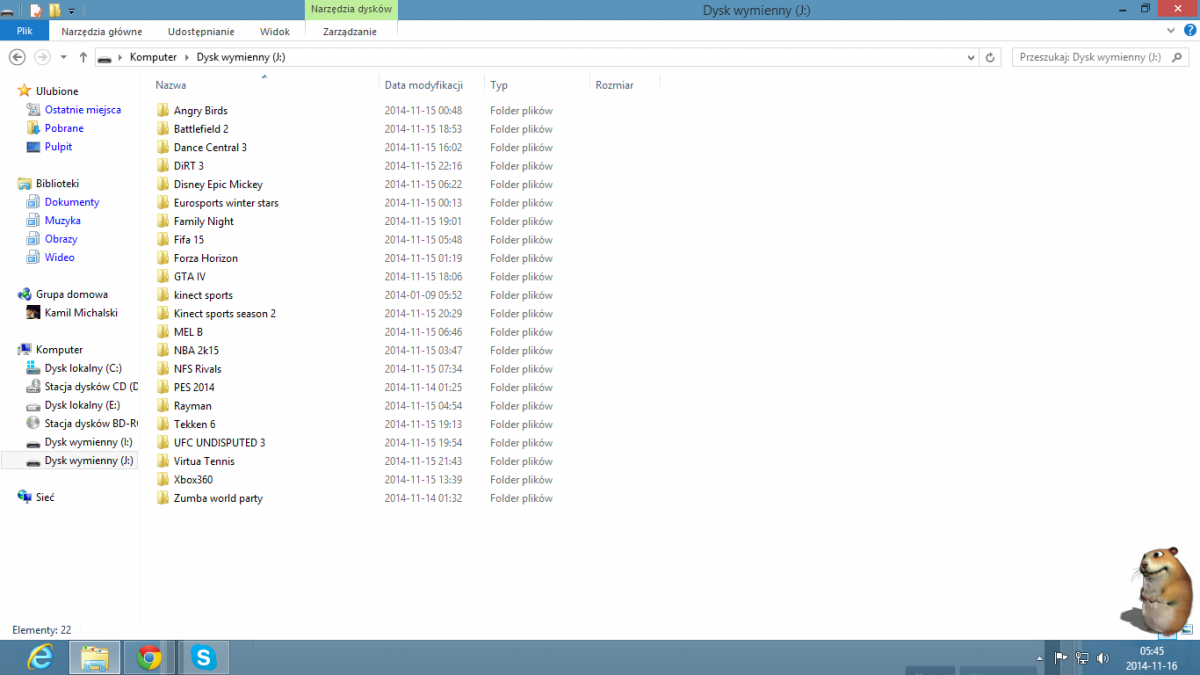Open Pobrane in navigation pane

[x=64, y=128]
